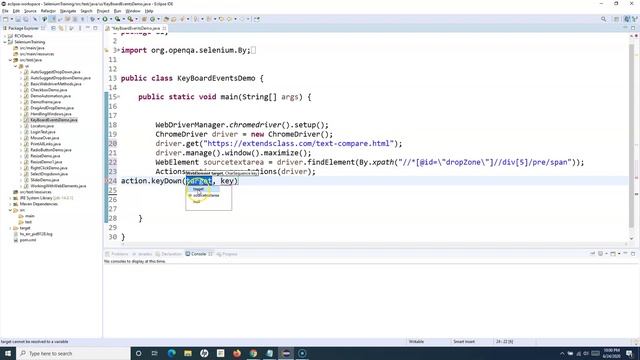Select SliderDemo.java file
Screen dimensions: 640x360
coord(44,180)
